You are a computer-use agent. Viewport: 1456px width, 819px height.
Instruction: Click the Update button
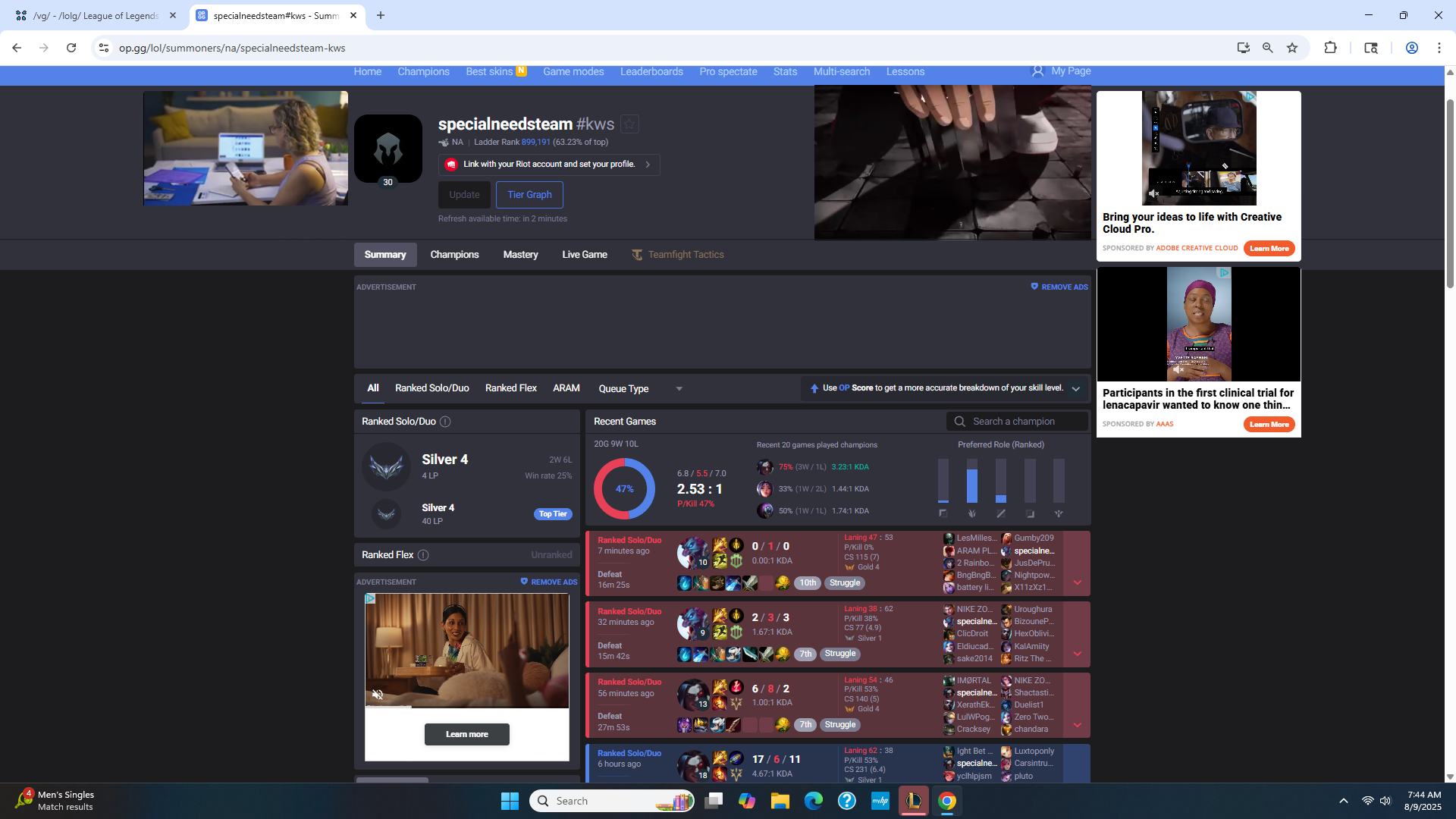(x=464, y=195)
